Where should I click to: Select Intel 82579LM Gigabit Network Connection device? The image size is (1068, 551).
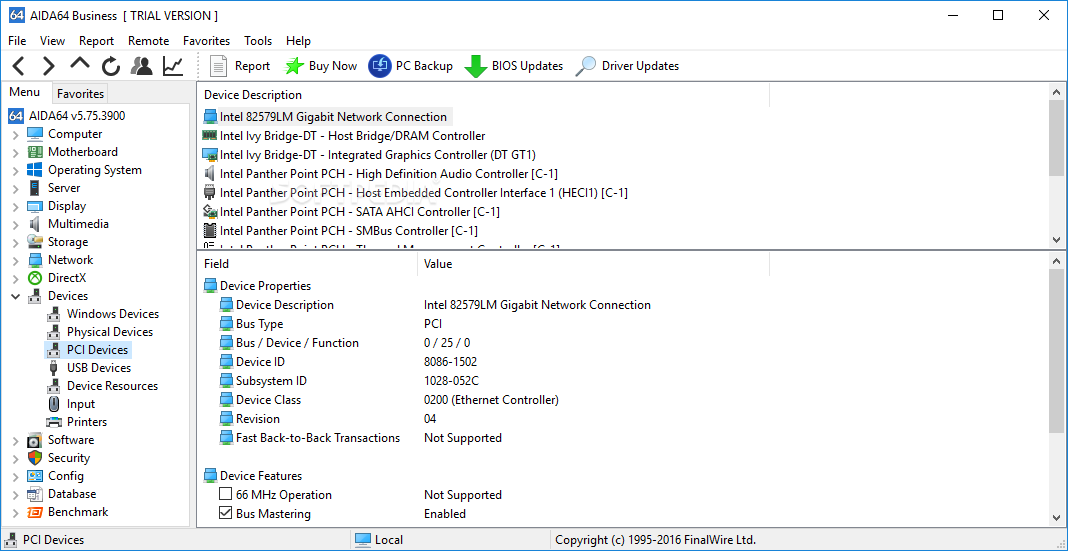(x=327, y=116)
